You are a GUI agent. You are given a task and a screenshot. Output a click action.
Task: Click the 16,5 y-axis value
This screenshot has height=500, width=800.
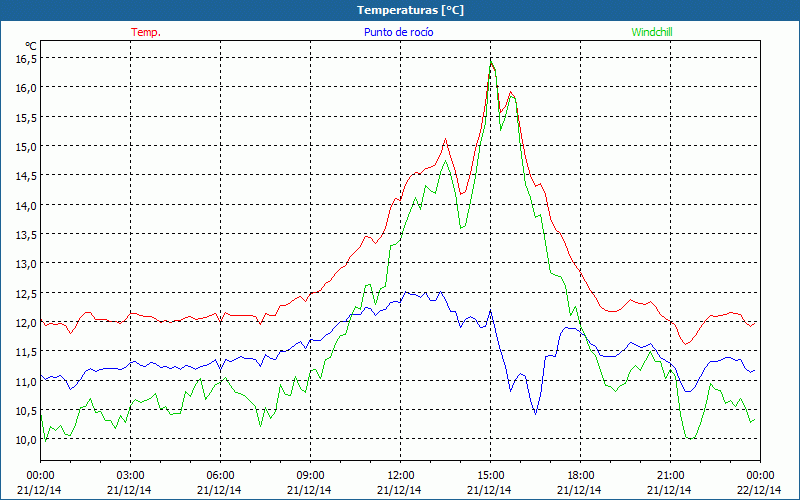pyautogui.click(x=27, y=59)
